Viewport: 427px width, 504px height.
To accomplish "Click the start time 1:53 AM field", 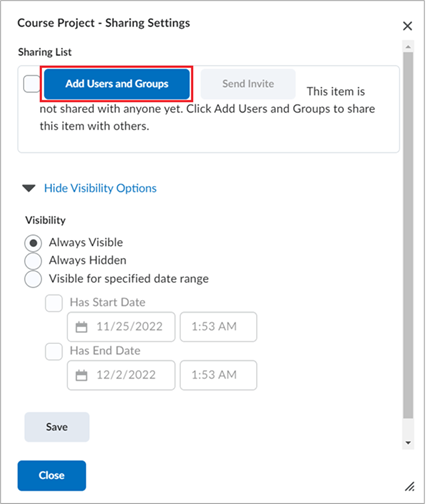I will click(218, 327).
